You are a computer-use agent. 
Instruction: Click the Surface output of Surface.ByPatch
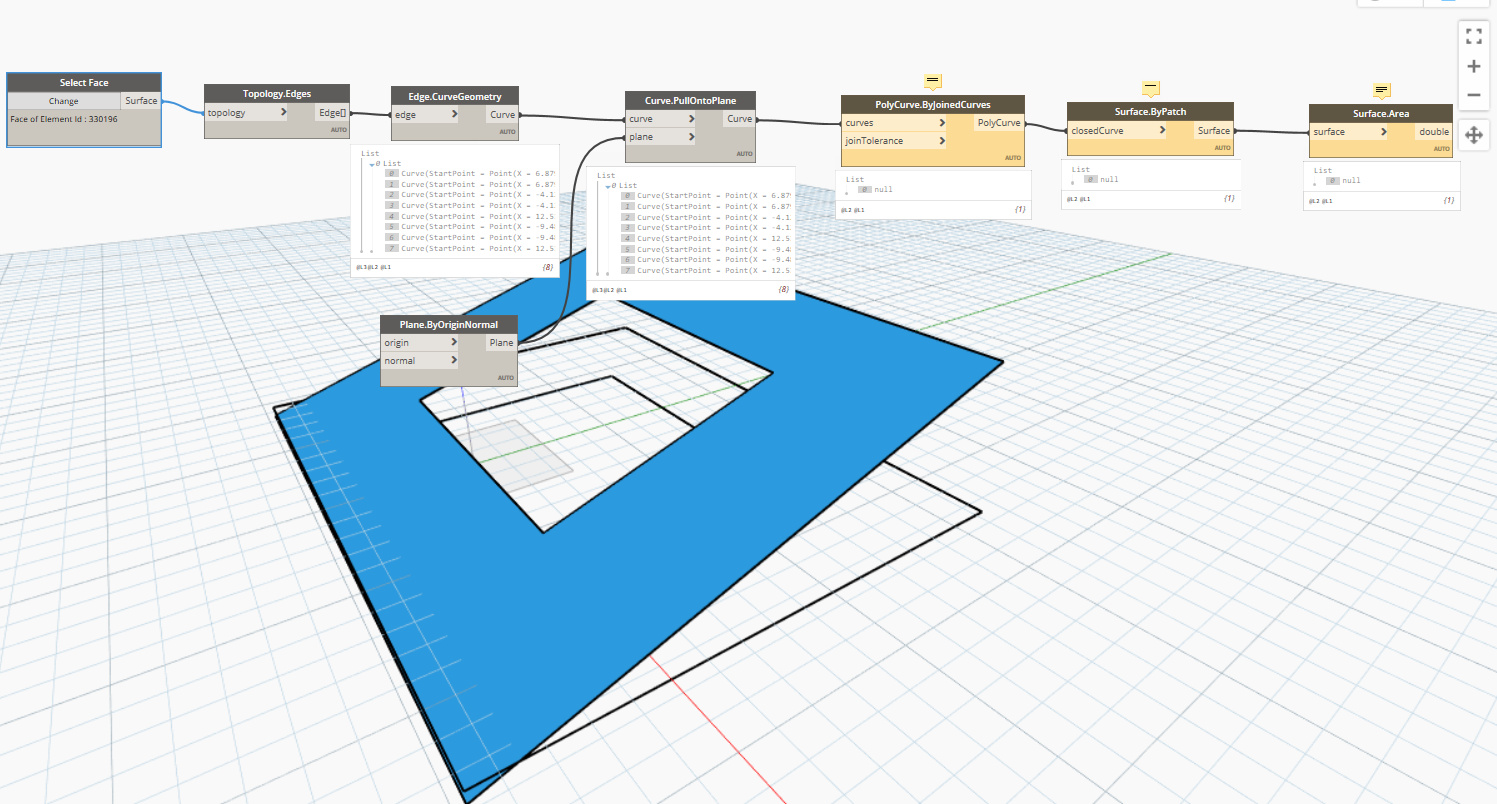click(x=1214, y=130)
